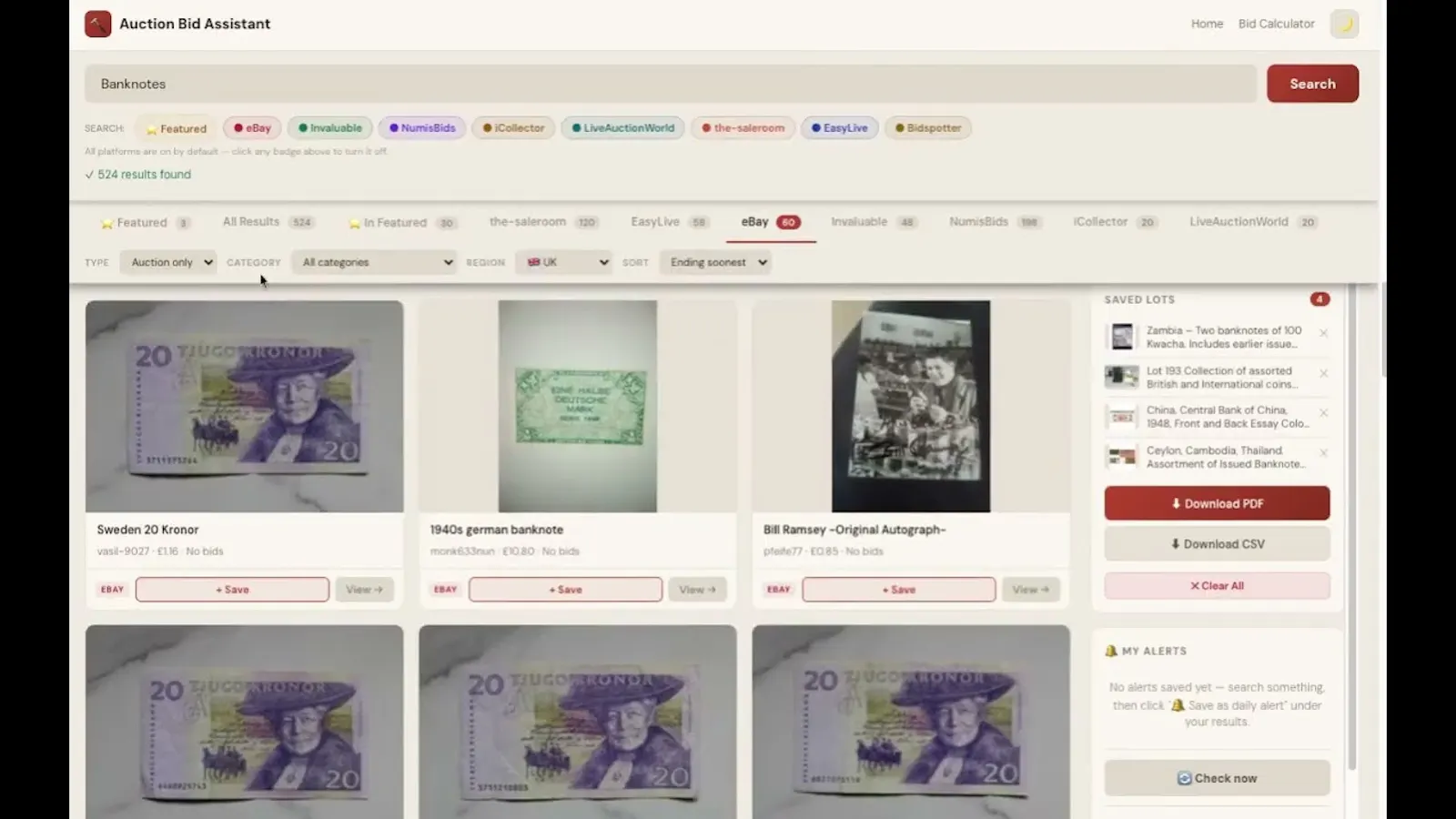1456x819 pixels.
Task: Toggle Invaluable platform badge
Action: coord(330,128)
